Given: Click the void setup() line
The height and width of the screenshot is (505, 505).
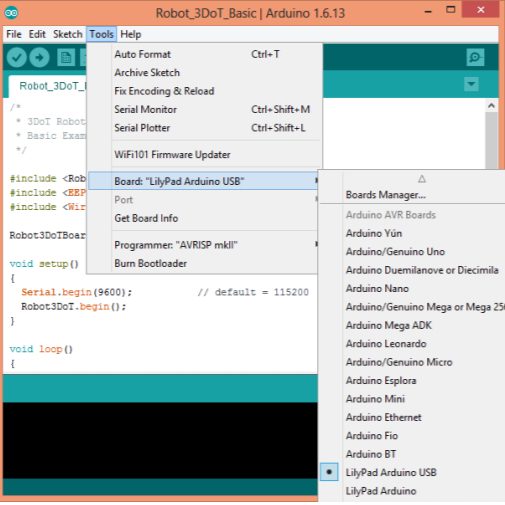Looking at the screenshot, I should tap(44, 264).
